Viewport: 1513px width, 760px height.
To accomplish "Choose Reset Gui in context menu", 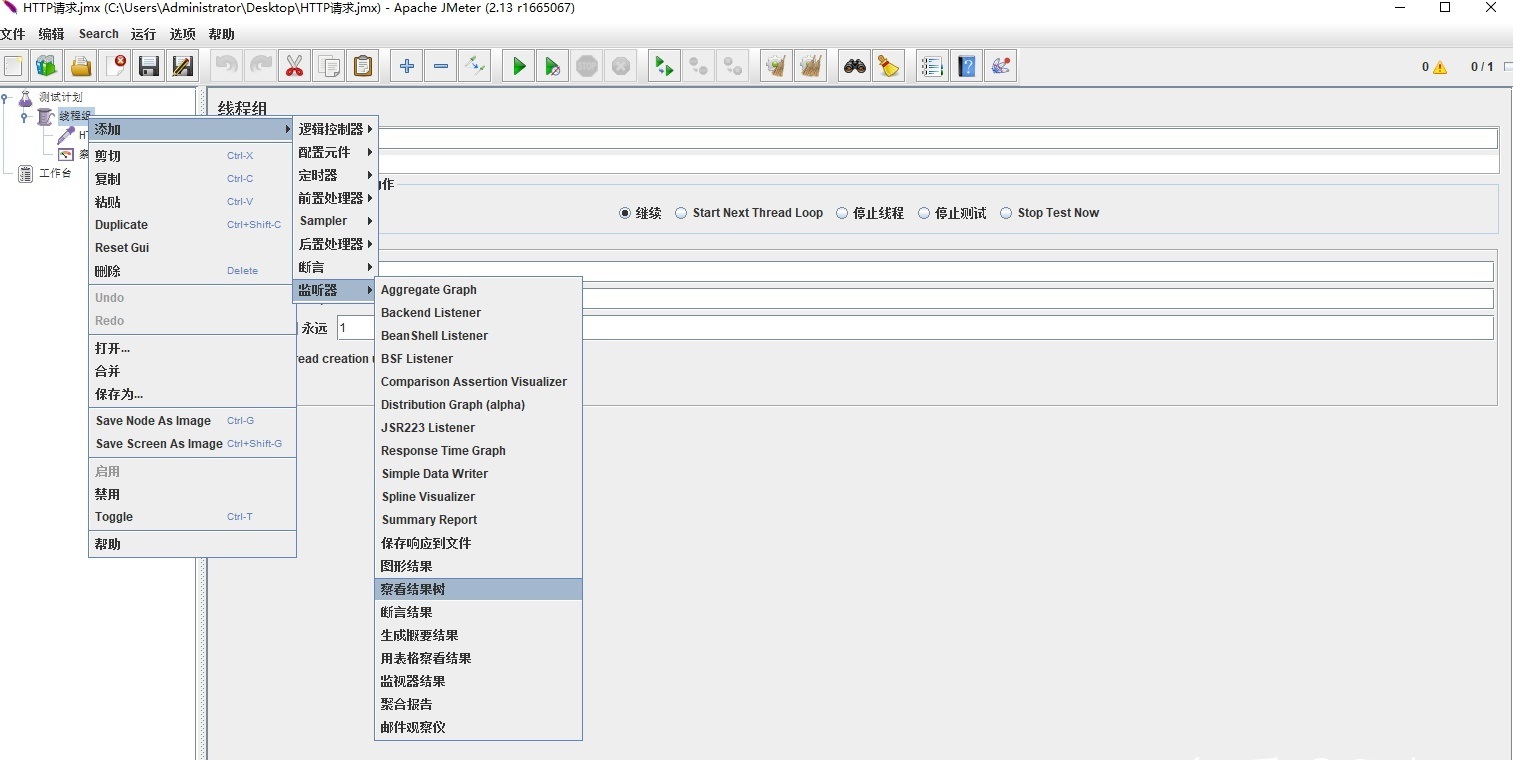I will 192,248.
